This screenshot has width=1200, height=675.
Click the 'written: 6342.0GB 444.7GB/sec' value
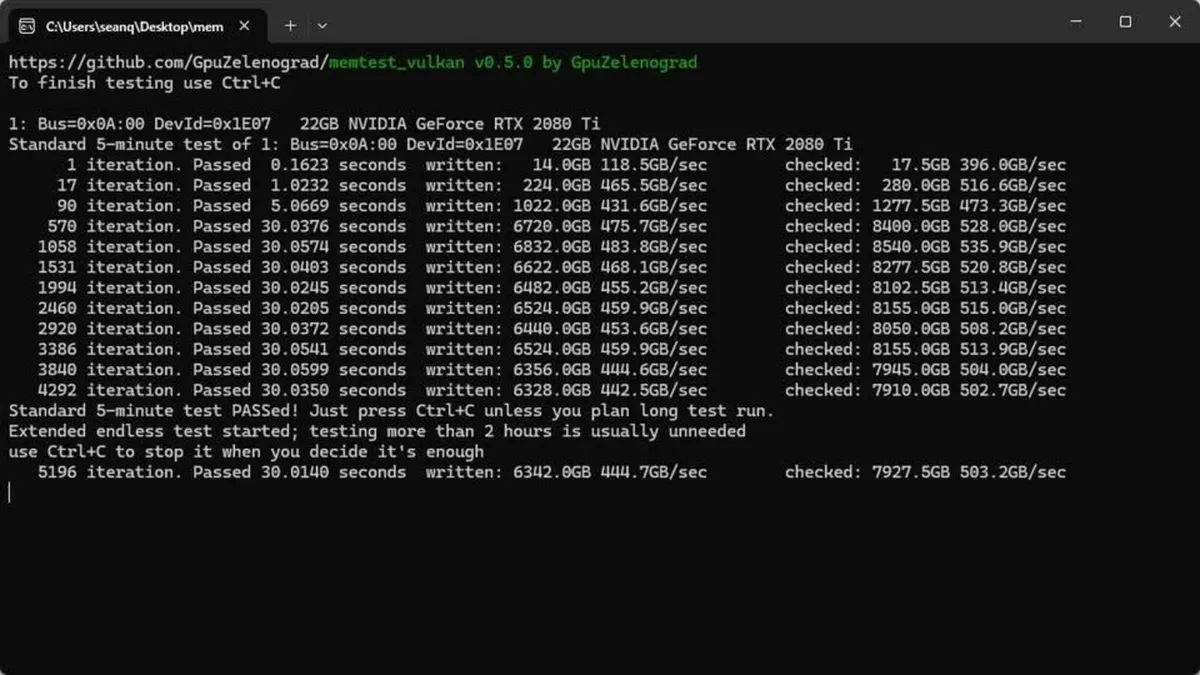[566, 472]
